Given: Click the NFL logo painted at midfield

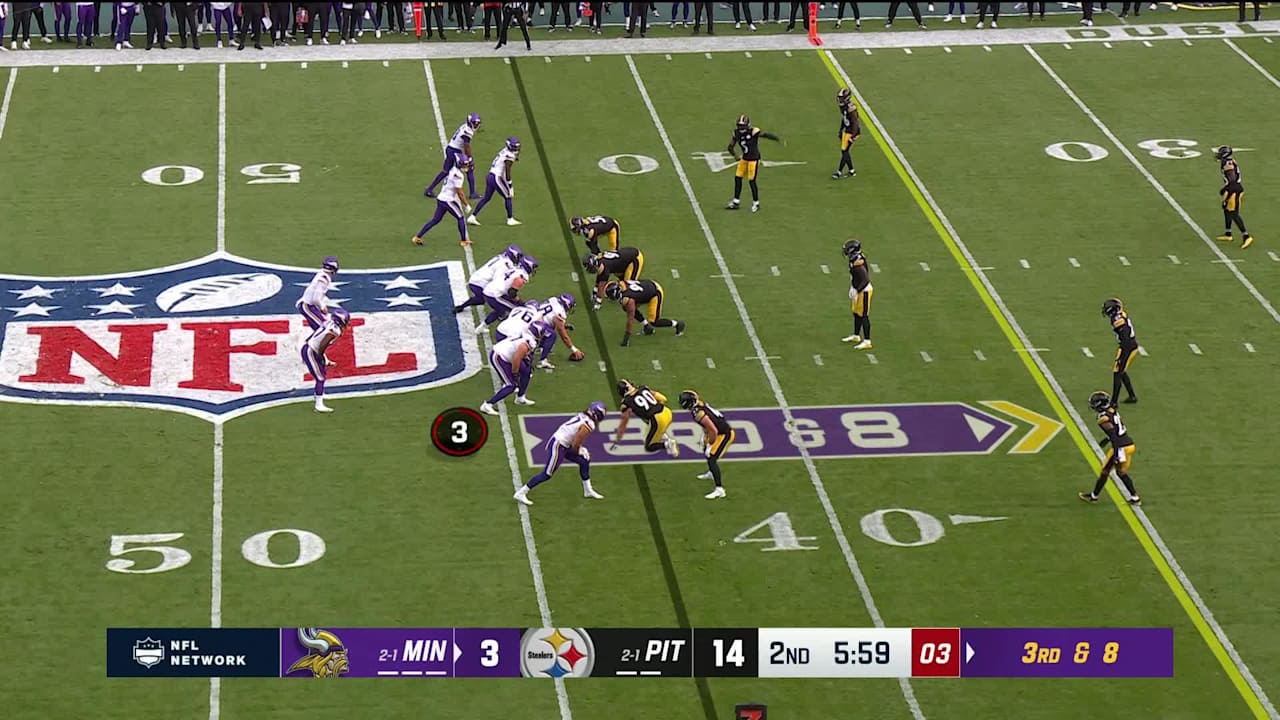Looking at the screenshot, I should click(222, 335).
